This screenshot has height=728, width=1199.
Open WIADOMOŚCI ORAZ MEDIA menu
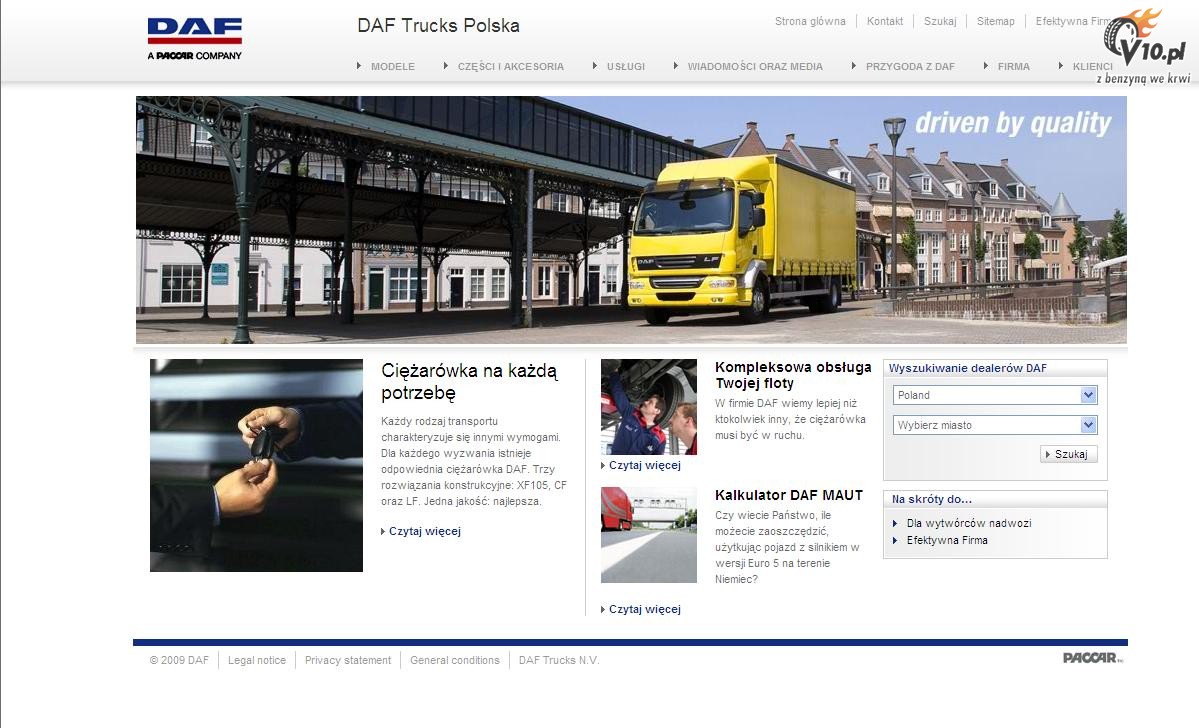(754, 67)
